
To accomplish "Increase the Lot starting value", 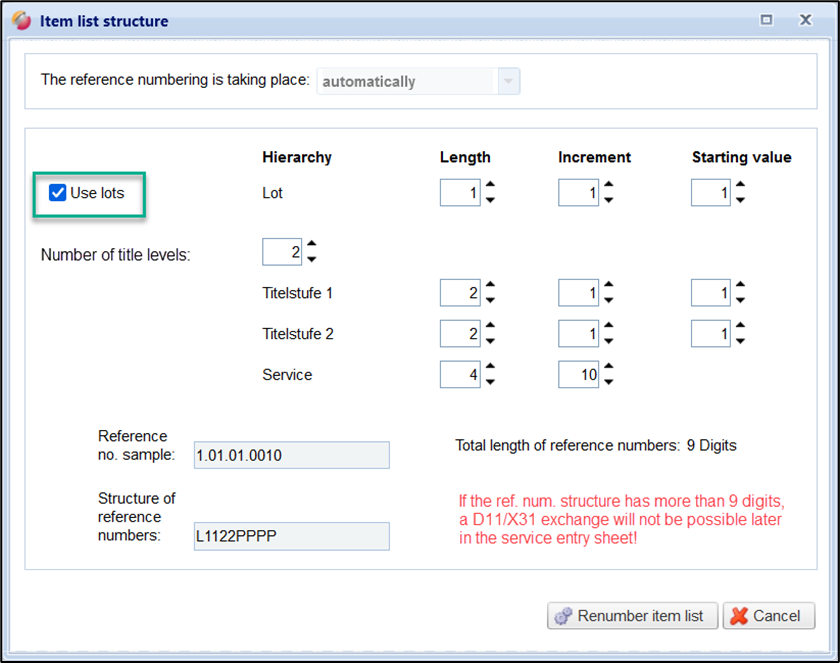I will pos(740,185).
